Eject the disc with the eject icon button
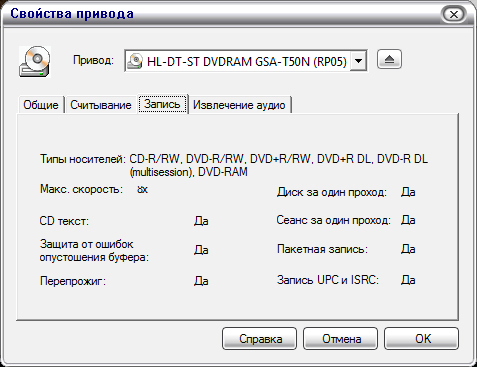 pos(389,60)
